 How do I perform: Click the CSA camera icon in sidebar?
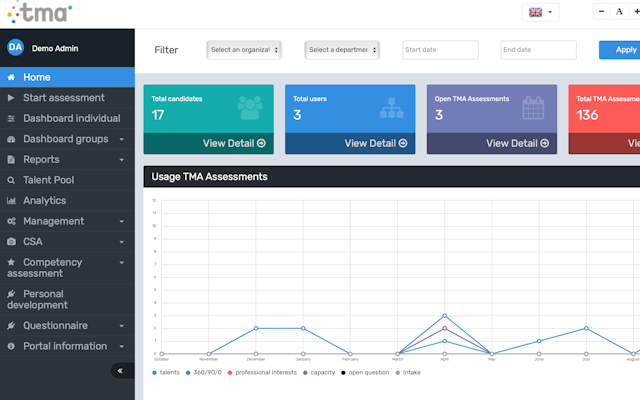coord(11,242)
